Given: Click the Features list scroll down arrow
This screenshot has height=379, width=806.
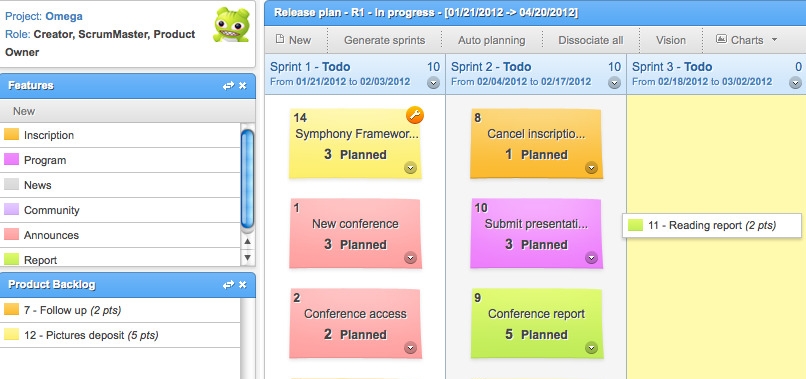Looking at the screenshot, I should tap(248, 258).
